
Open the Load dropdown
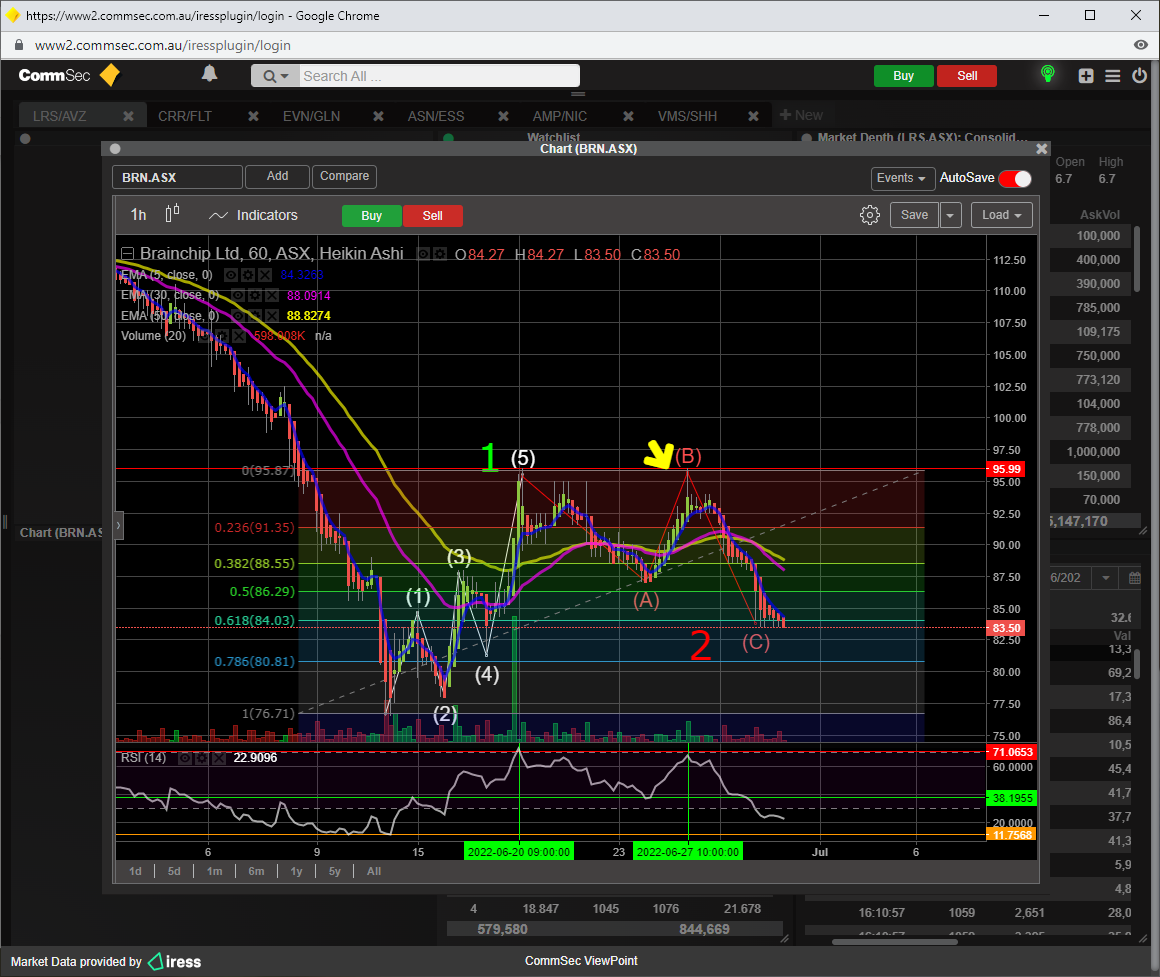click(1001, 215)
